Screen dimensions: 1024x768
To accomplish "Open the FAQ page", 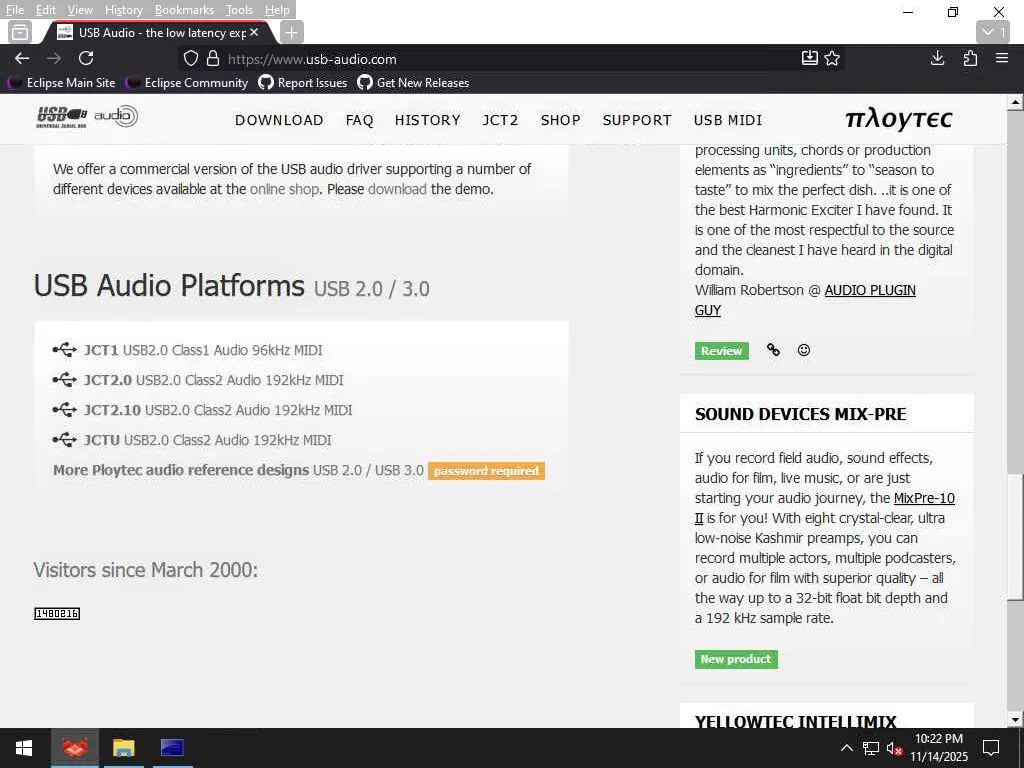I will [x=360, y=120].
